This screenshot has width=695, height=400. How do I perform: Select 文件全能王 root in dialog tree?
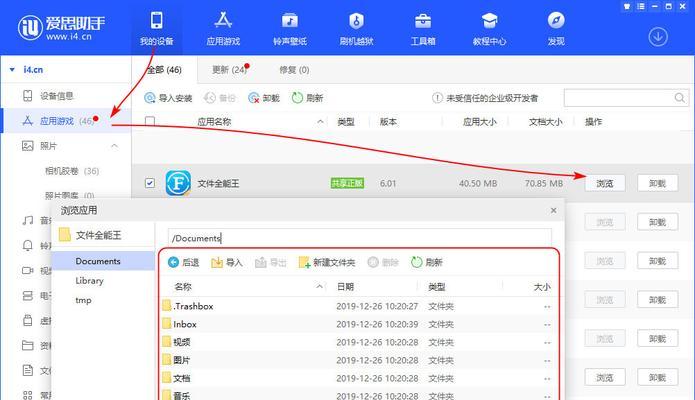tap(90, 235)
